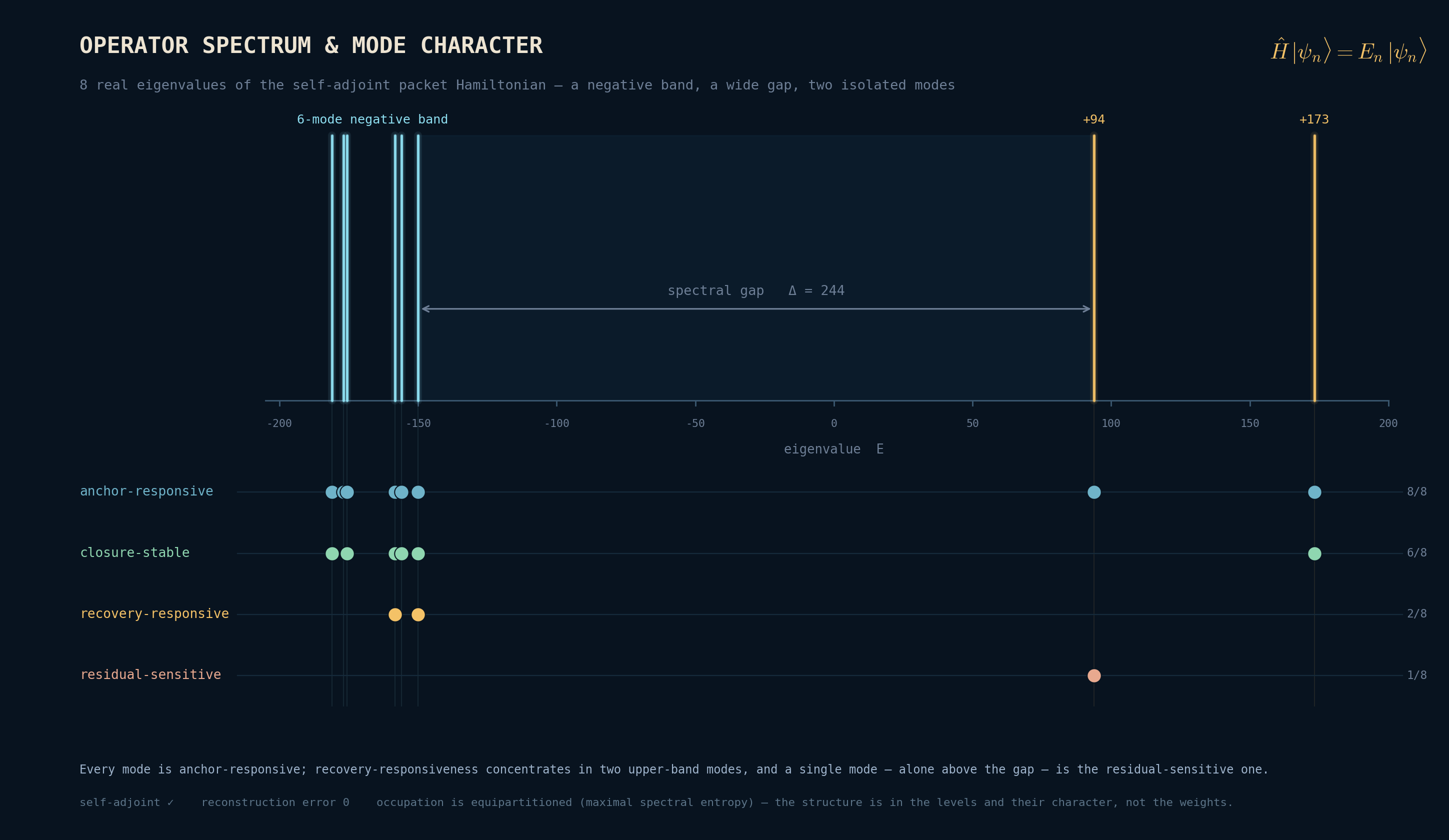
Task: Click the "2/8" count for recovery-responsive
Action: click(x=1417, y=613)
